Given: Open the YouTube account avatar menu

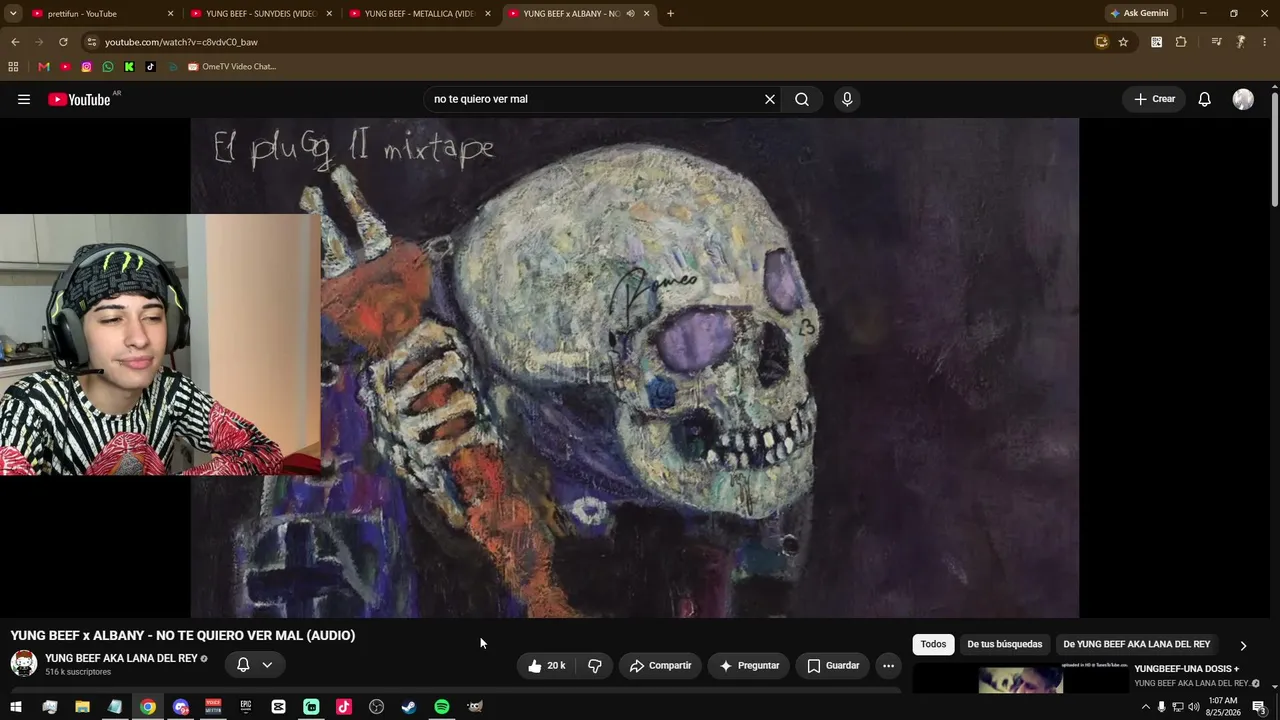Looking at the screenshot, I should (1243, 99).
